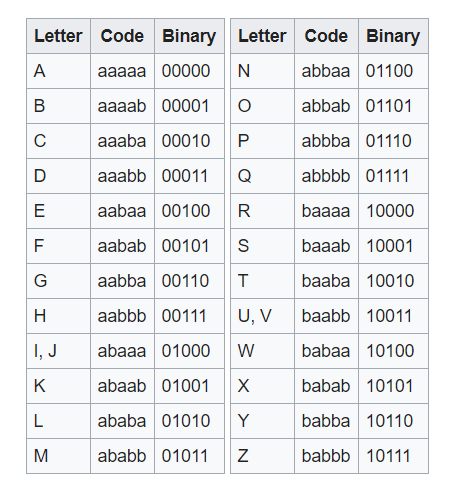Viewport: 462px width, 497px height.
Task: Click binary value 10010 for T
Action: click(393, 281)
